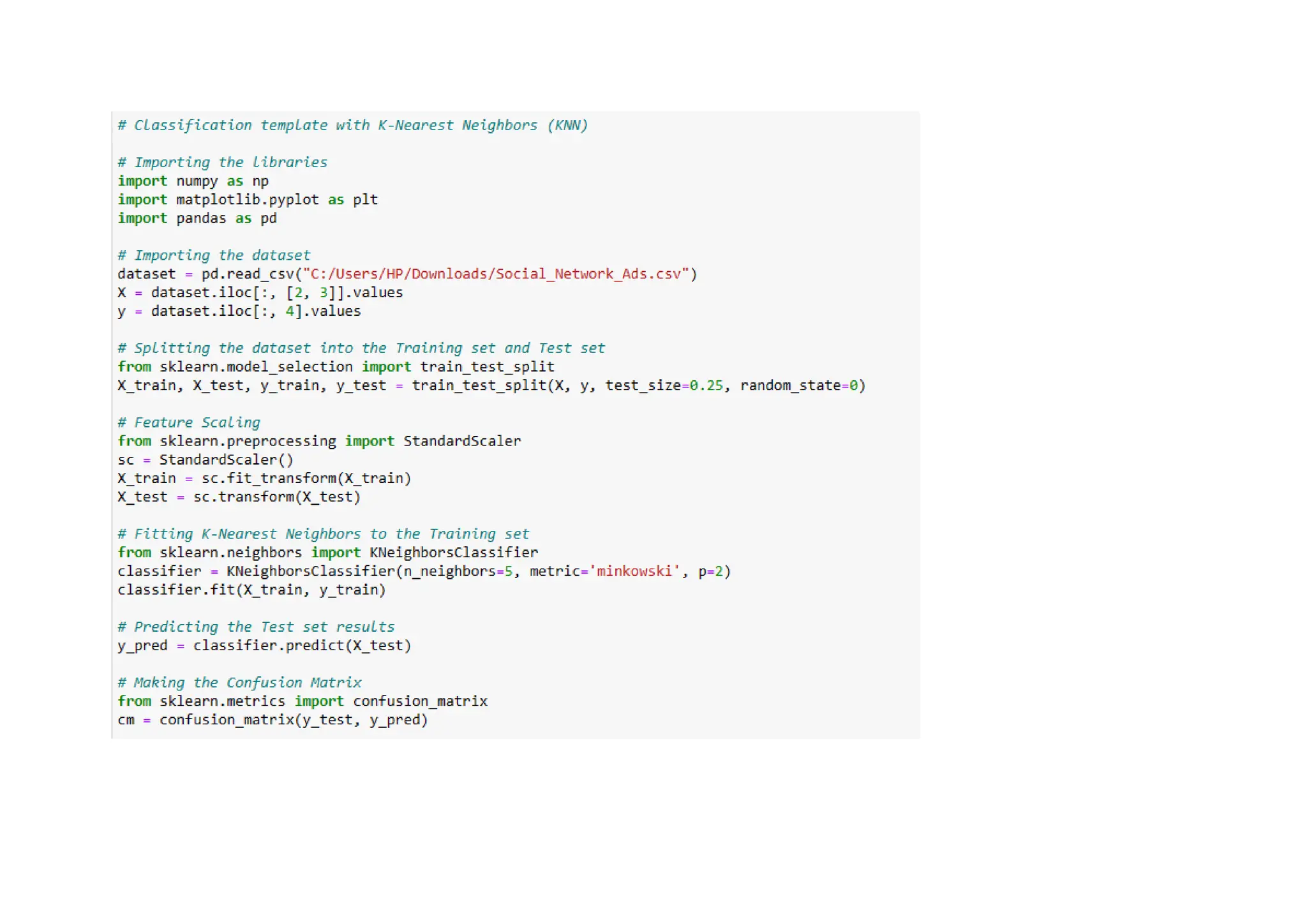Click the 'Feature Scaling' comment
Viewport: 1307px width, 924px height.
point(189,422)
